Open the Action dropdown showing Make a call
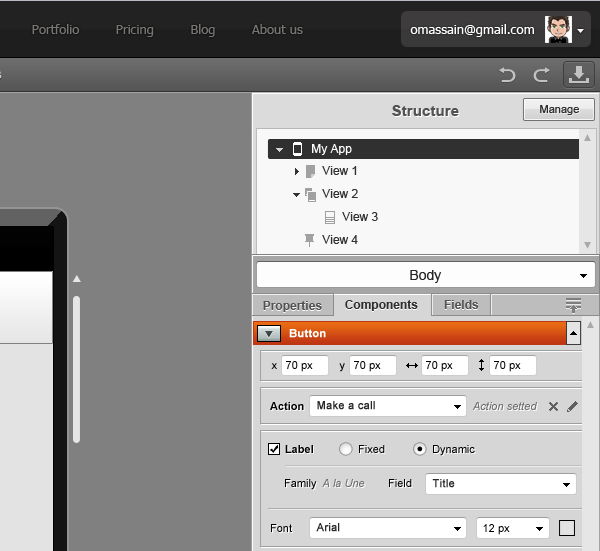 (388, 406)
